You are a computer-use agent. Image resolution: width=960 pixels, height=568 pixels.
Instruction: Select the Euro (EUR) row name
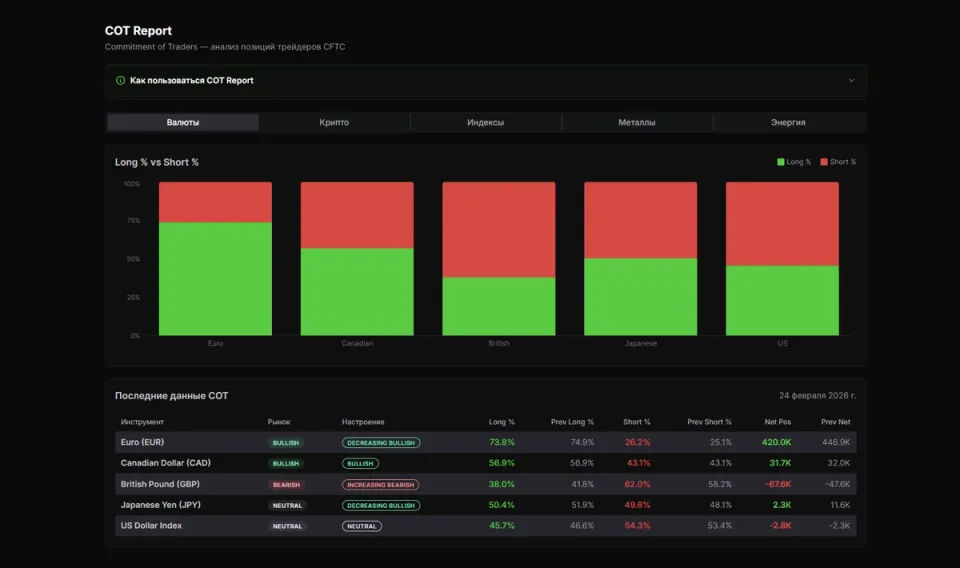click(142, 442)
